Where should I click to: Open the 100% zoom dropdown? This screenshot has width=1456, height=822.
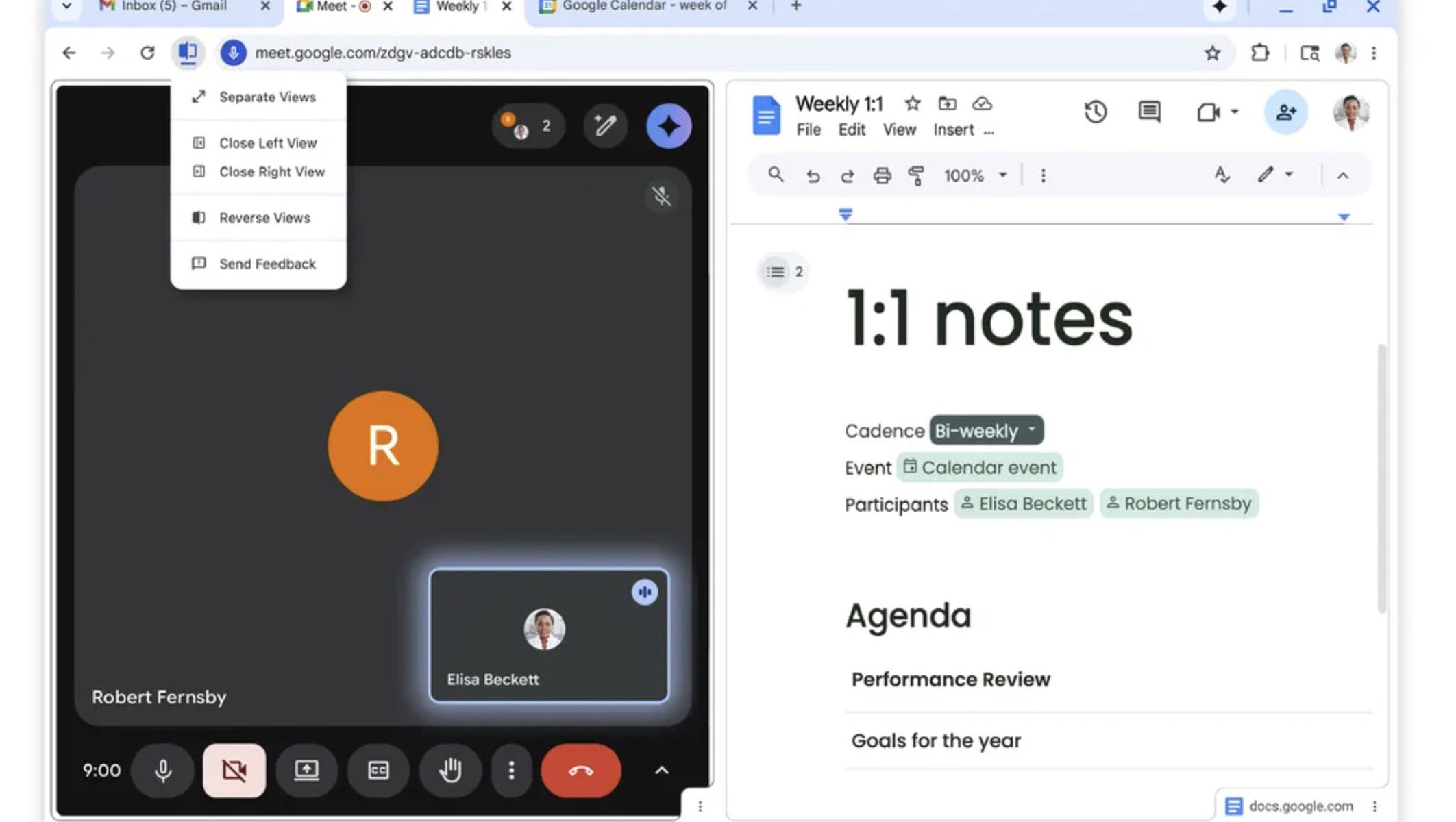pos(975,176)
